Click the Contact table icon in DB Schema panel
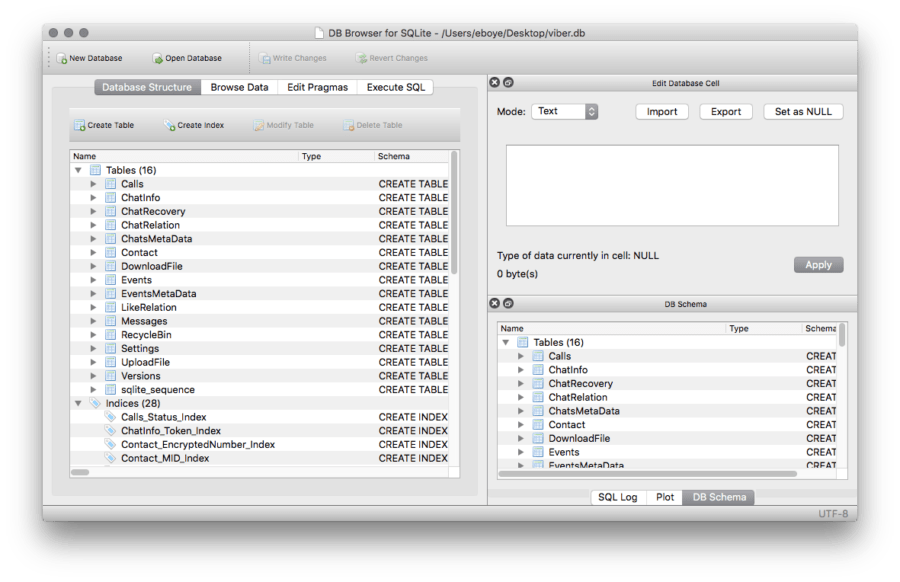The height and width of the screenshot is (582, 900). point(538,425)
